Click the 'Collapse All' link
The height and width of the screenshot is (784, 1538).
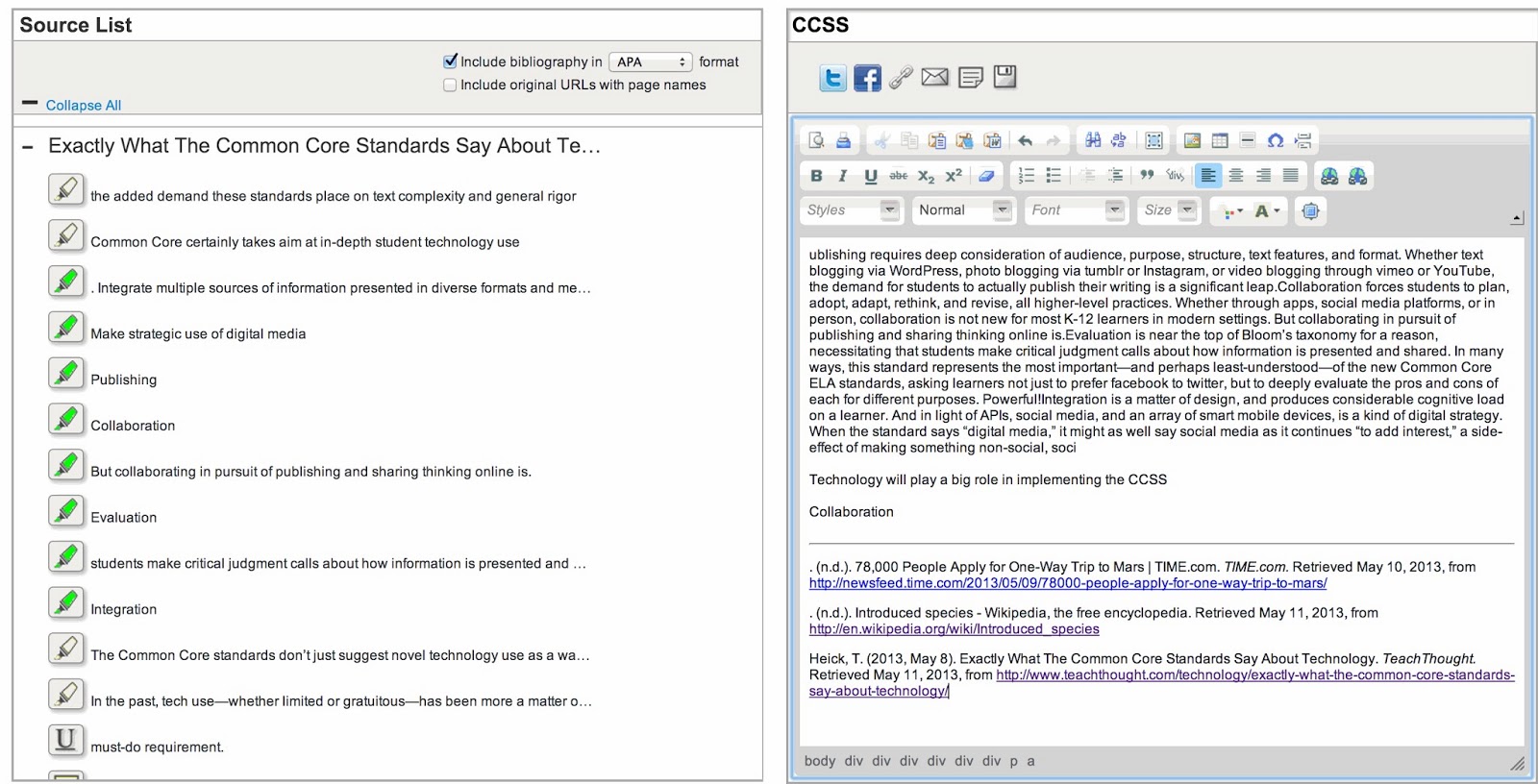click(x=84, y=106)
